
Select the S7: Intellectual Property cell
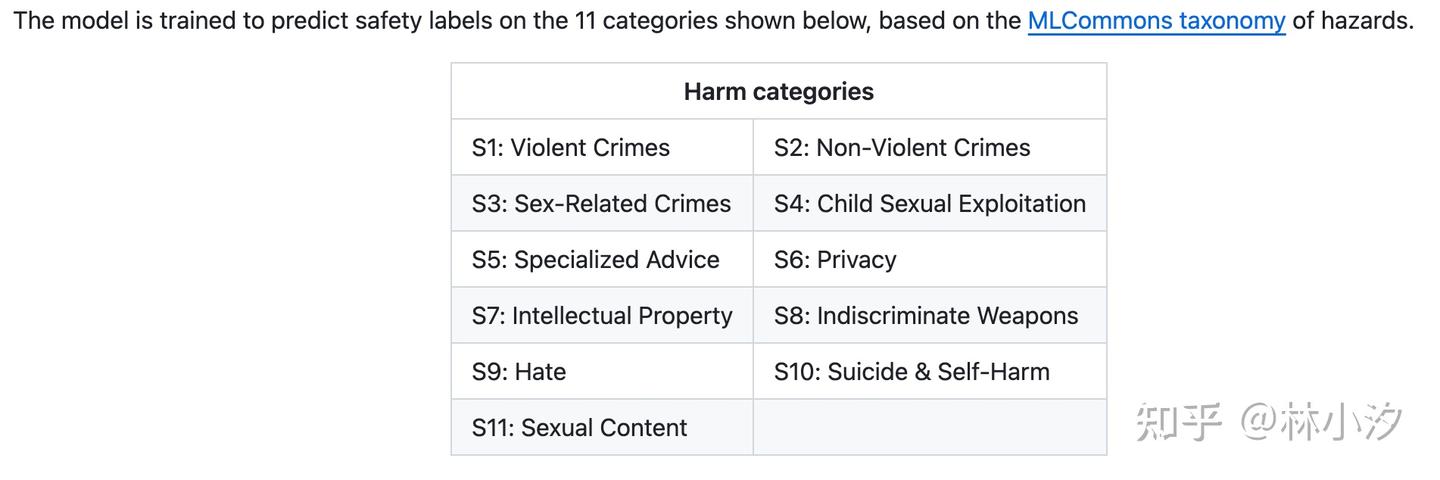602,316
